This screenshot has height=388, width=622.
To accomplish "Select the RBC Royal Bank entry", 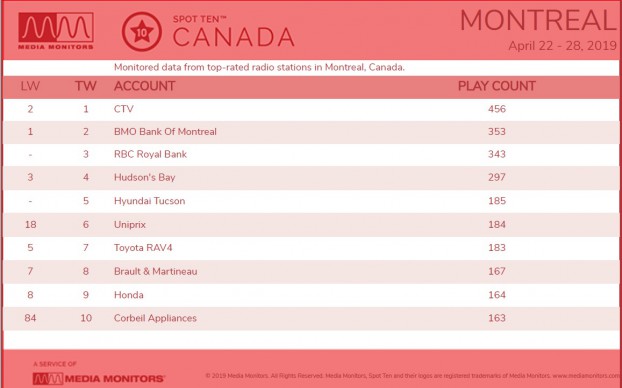I will click(x=311, y=154).
